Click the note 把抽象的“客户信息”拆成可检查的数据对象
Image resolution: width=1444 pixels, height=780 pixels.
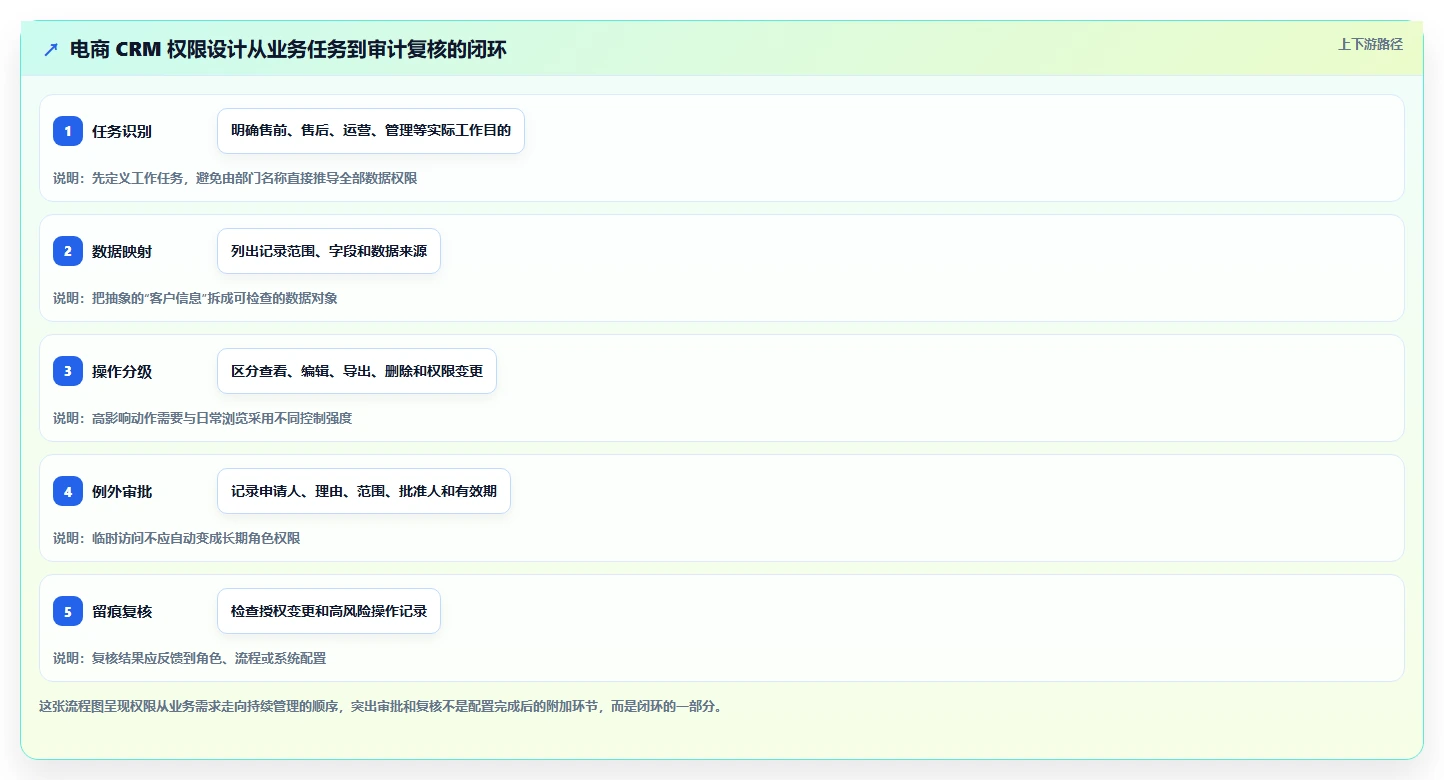(215, 298)
